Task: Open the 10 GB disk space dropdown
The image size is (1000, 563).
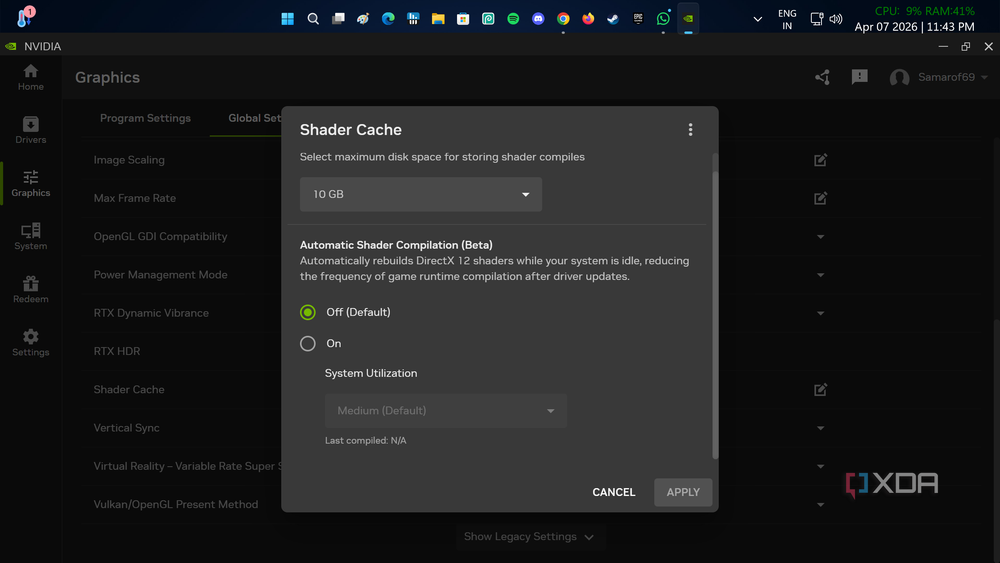Action: (x=421, y=194)
